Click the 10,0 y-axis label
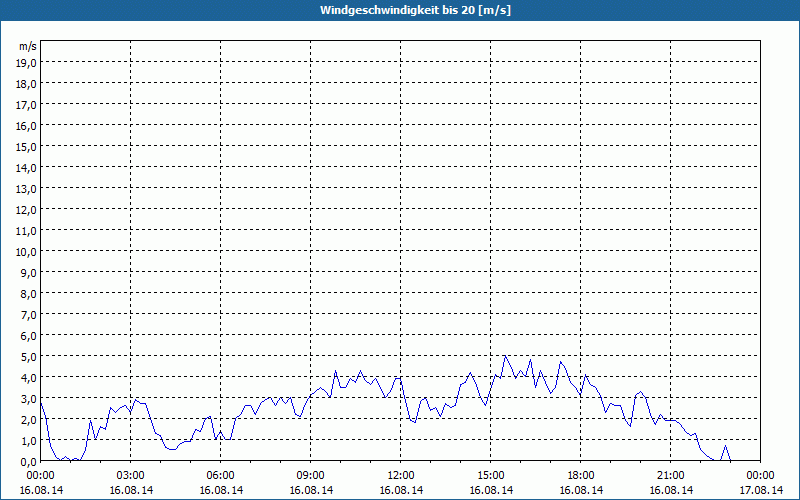The image size is (800, 500). point(27,252)
